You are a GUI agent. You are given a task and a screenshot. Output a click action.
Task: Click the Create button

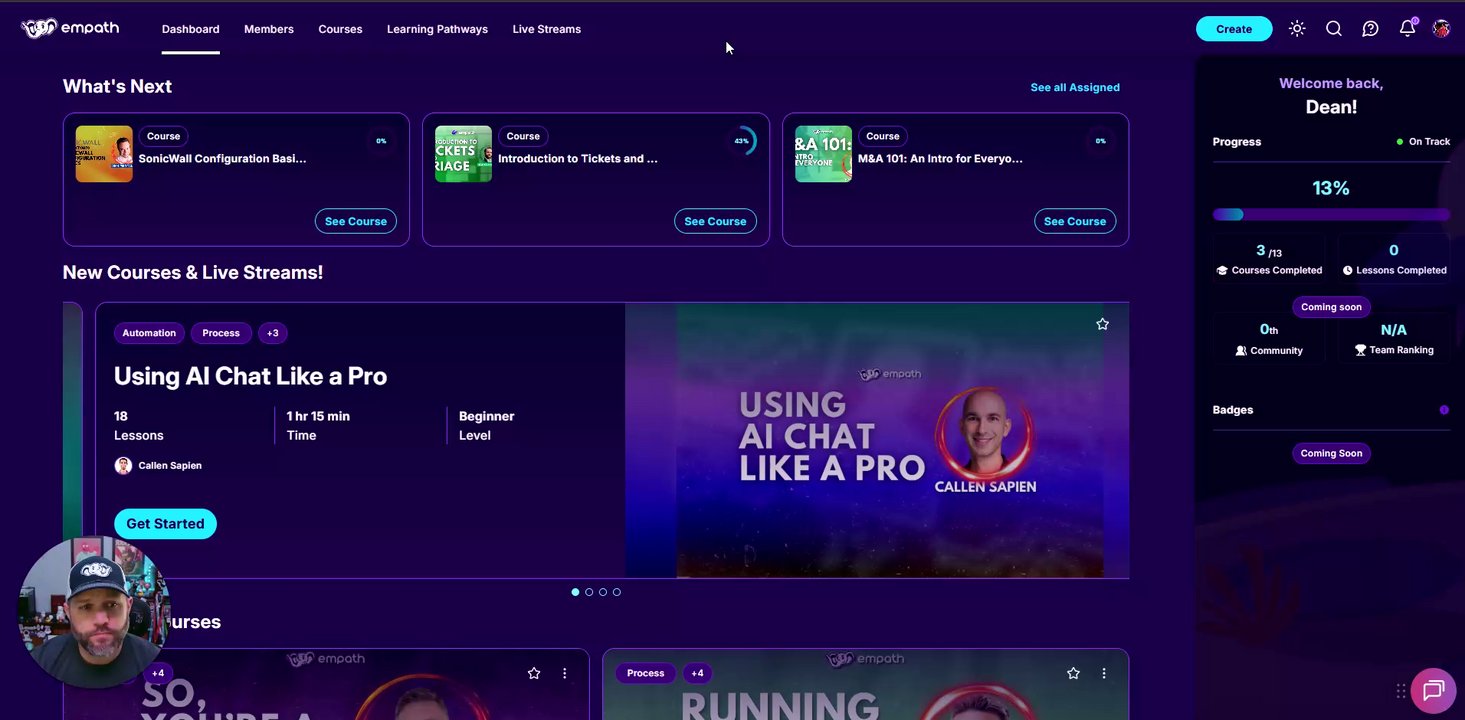1234,29
